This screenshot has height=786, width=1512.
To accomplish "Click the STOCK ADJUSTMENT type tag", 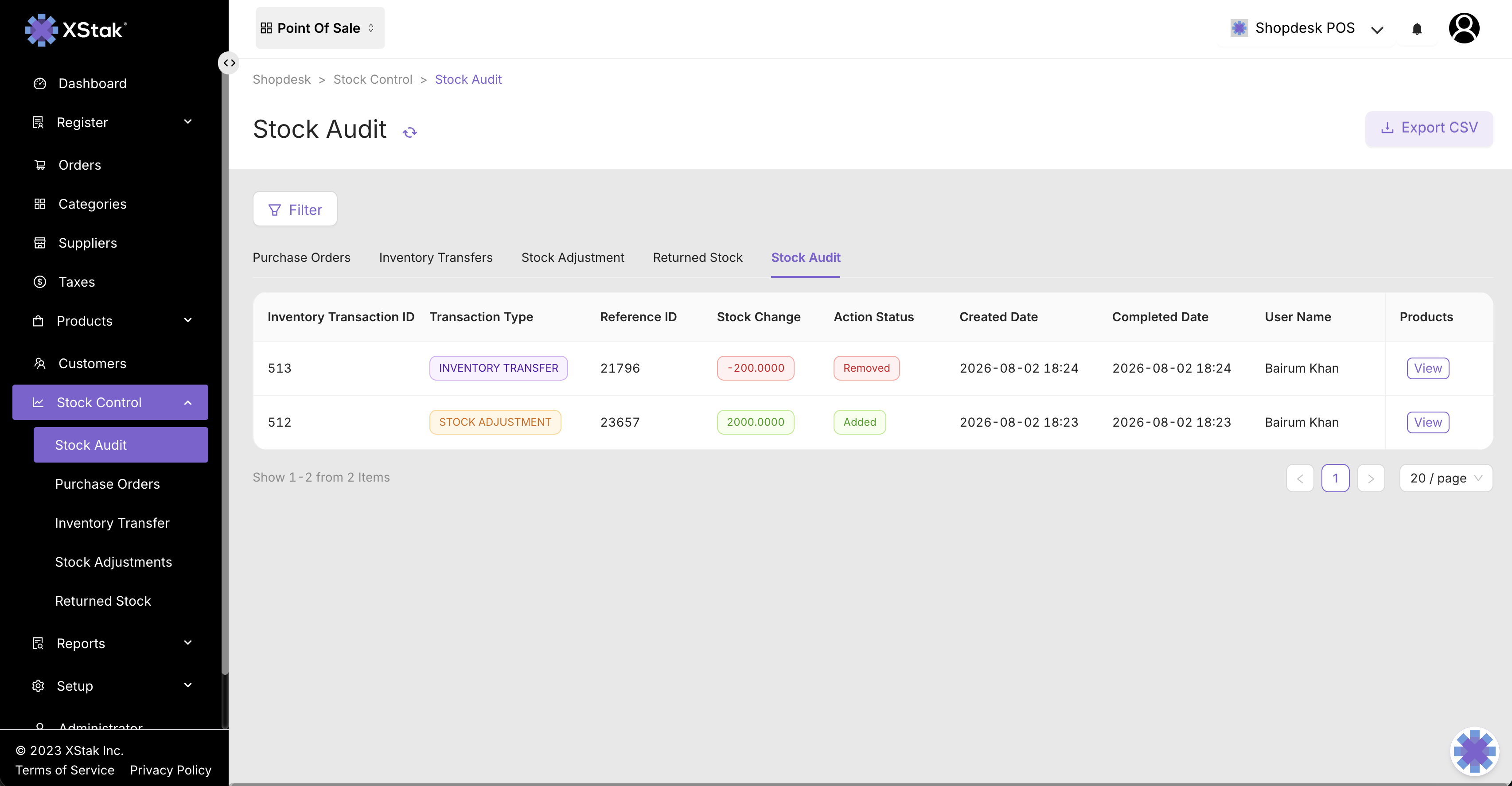I will tap(495, 422).
